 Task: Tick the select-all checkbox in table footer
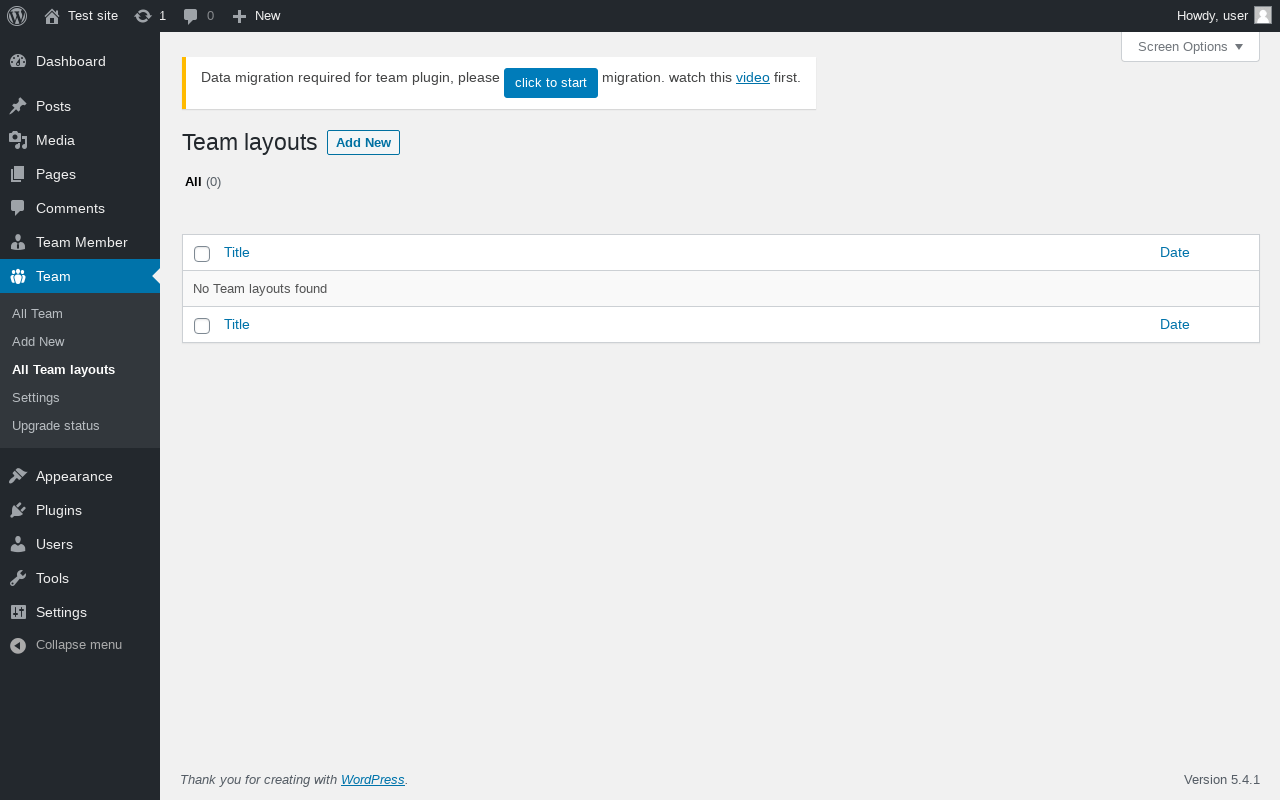pos(202,326)
